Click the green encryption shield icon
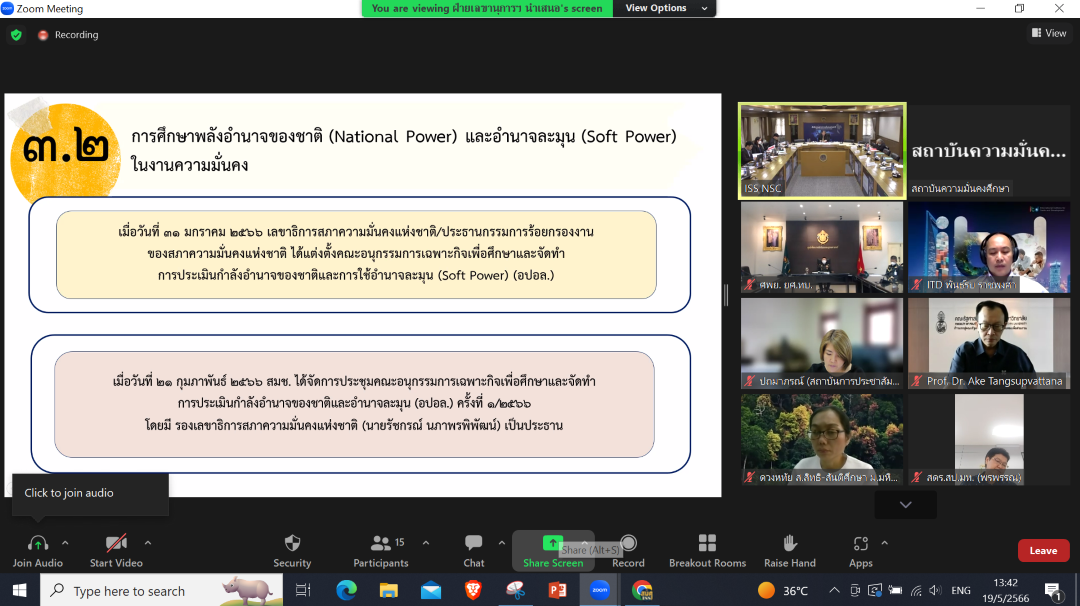The height and width of the screenshot is (606, 1080). click(x=16, y=35)
